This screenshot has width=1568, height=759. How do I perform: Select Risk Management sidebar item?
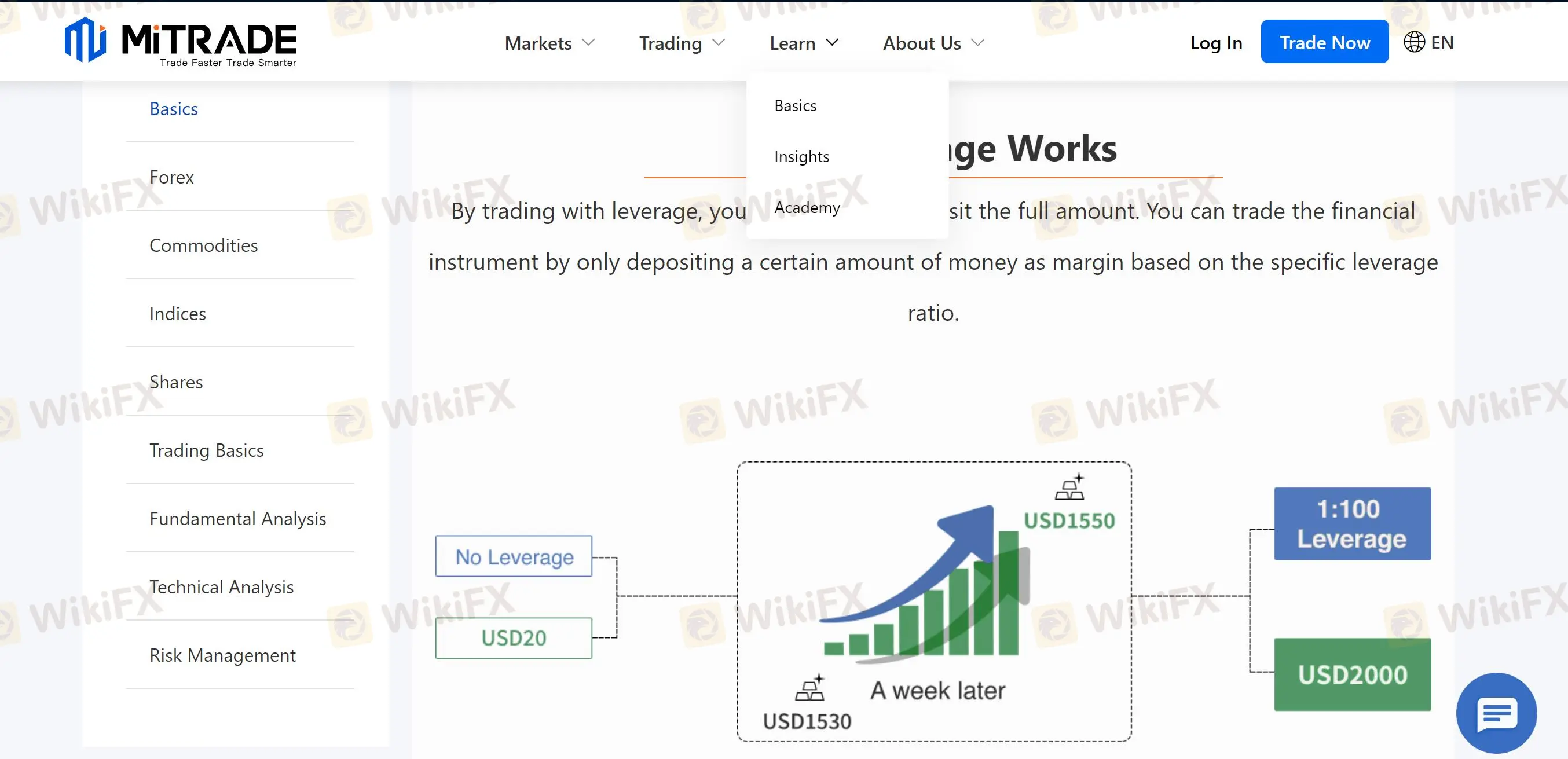pos(222,654)
